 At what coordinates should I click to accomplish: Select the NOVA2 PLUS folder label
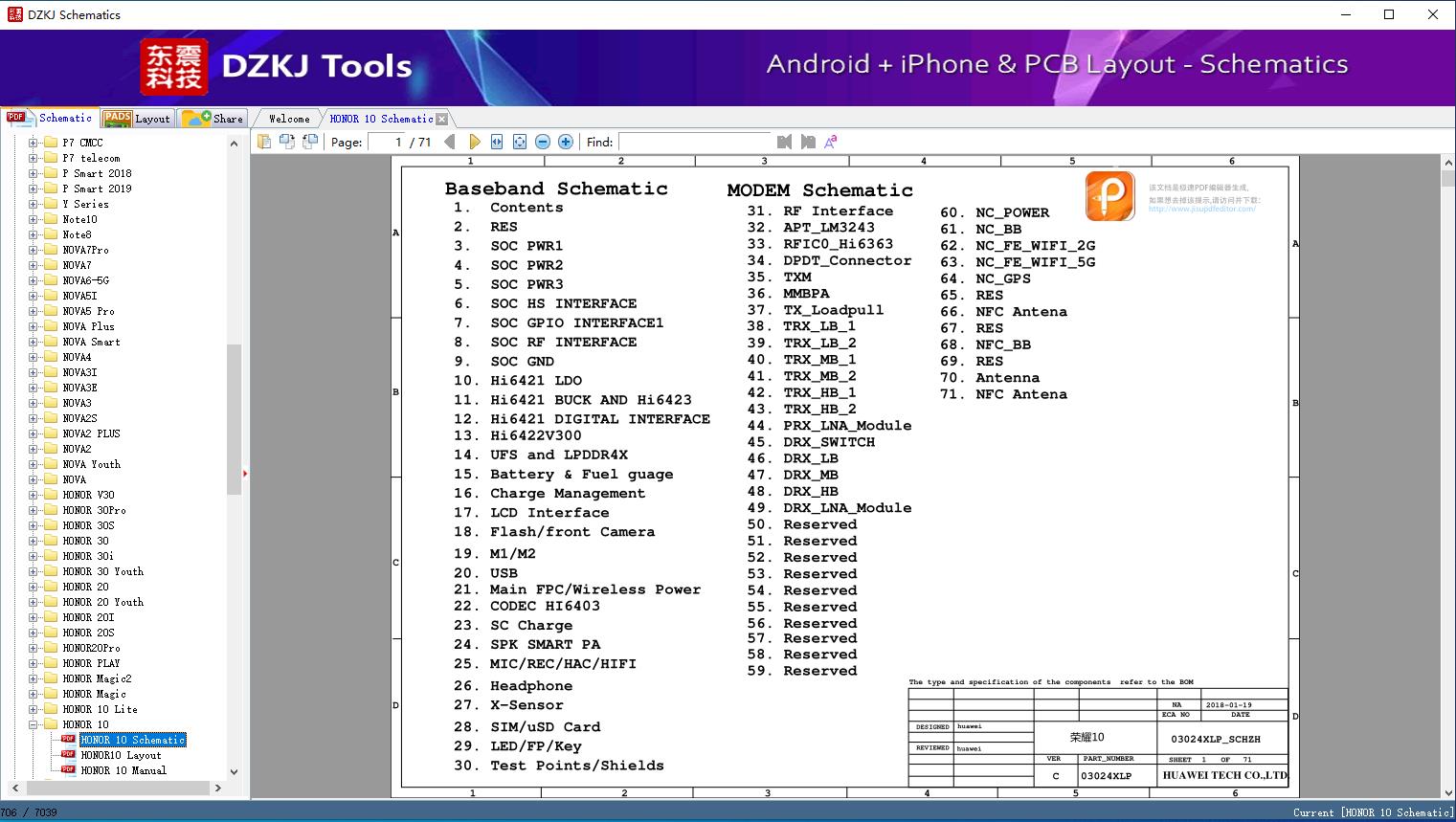pyautogui.click(x=91, y=433)
